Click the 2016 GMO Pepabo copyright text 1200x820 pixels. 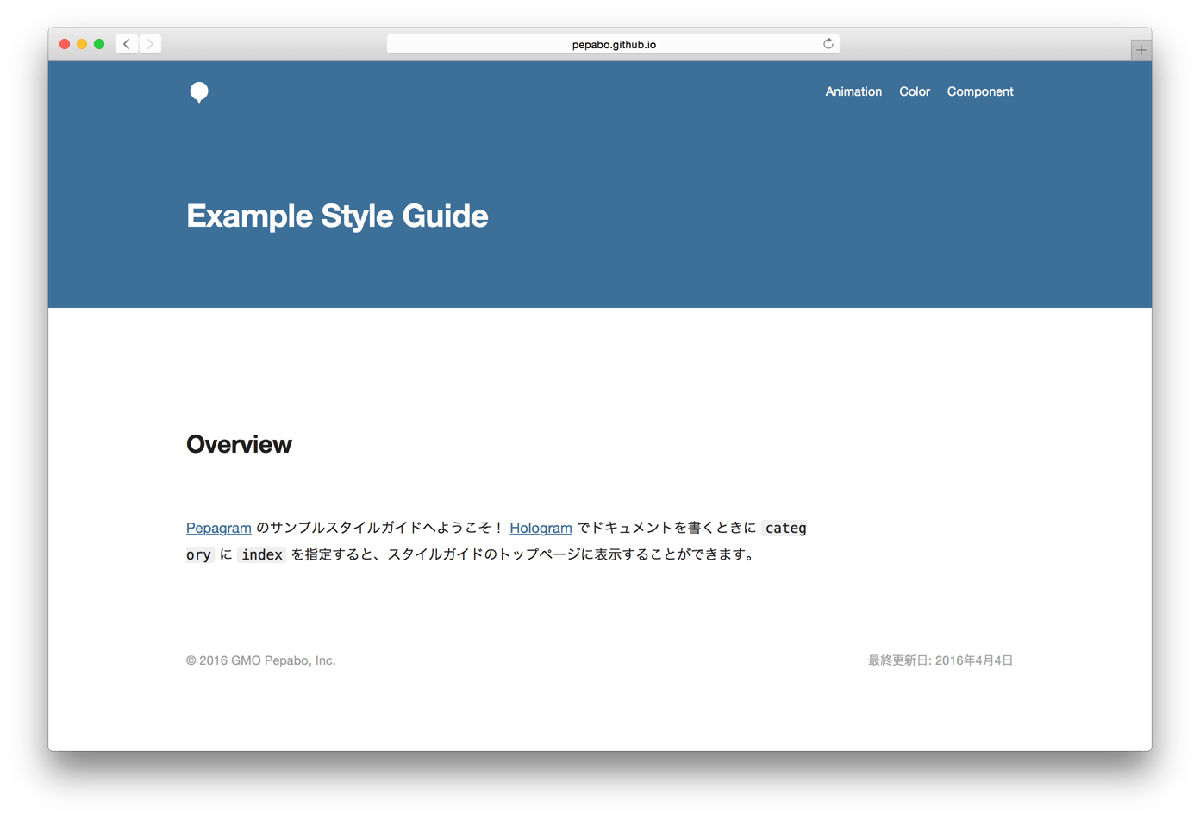261,661
